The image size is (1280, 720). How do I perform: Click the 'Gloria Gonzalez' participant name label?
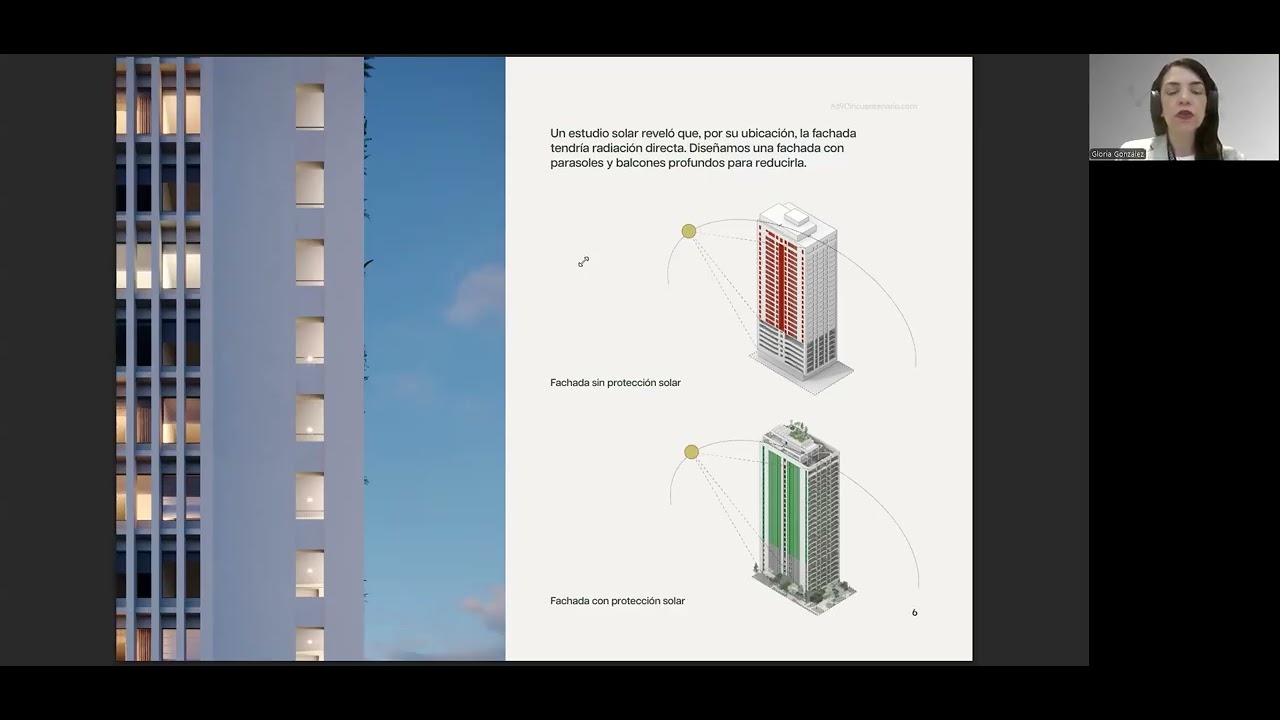pyautogui.click(x=1118, y=155)
